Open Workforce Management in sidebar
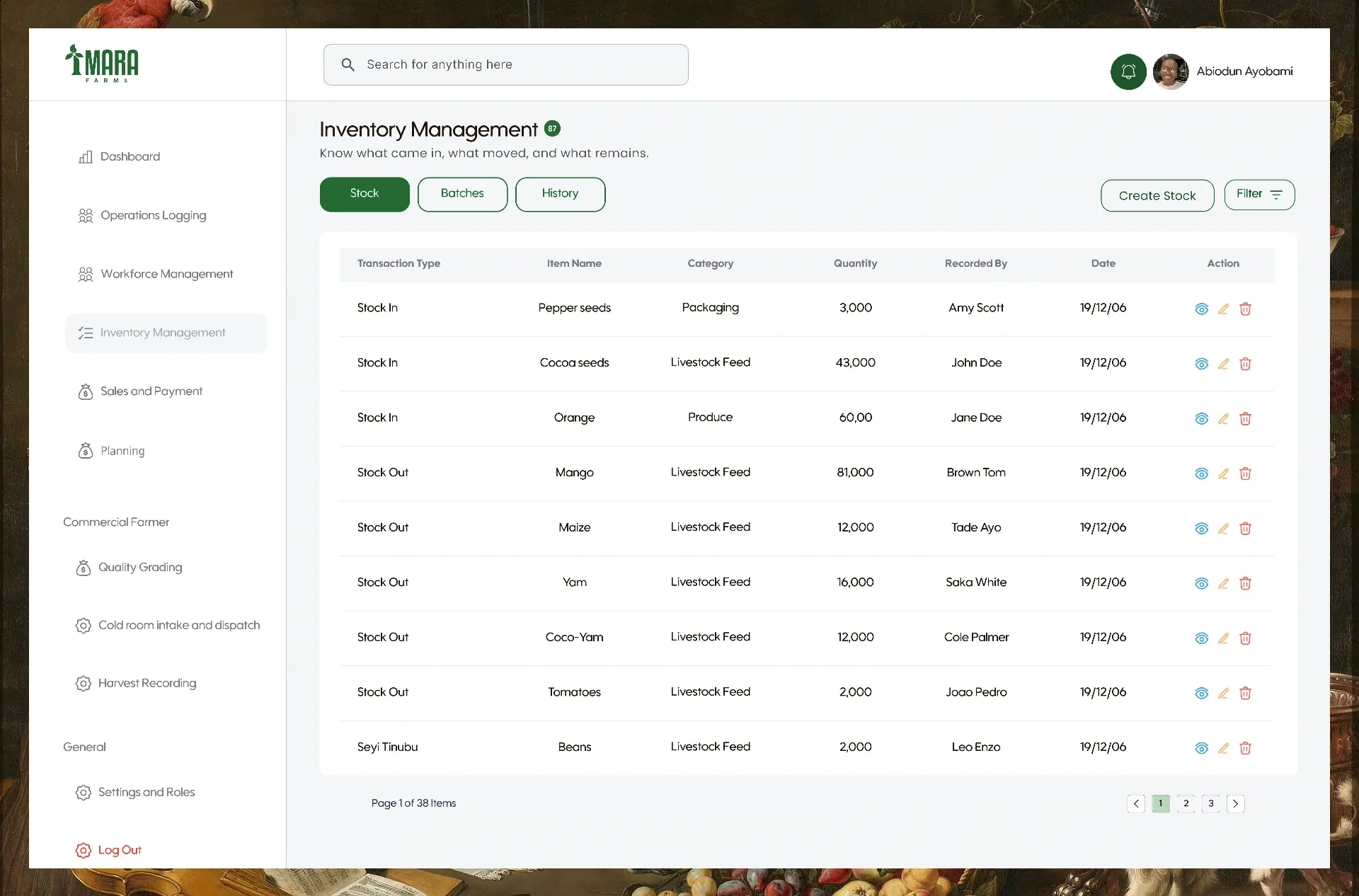 [x=156, y=274]
